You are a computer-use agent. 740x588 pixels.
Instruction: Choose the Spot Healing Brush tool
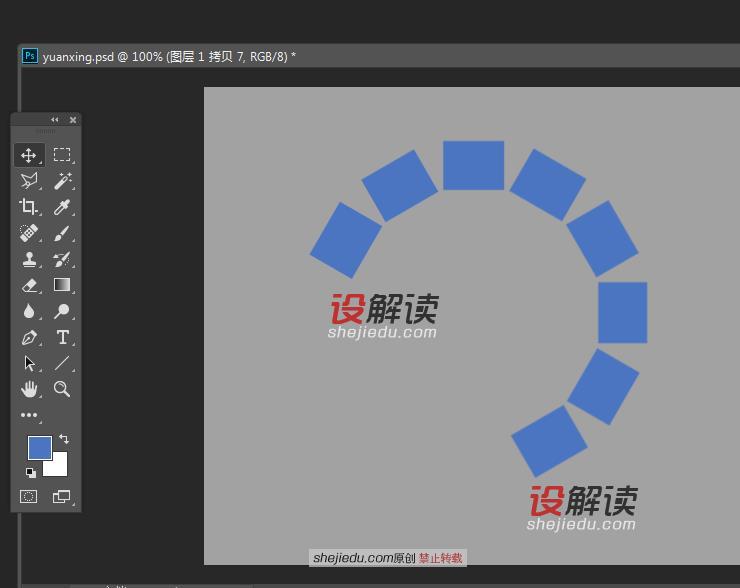pyautogui.click(x=29, y=233)
